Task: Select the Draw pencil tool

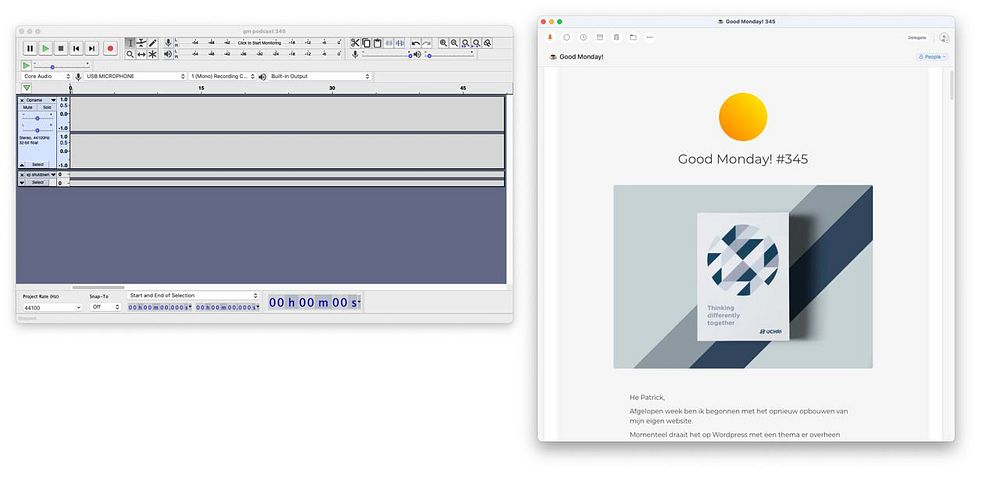Action: coord(152,43)
